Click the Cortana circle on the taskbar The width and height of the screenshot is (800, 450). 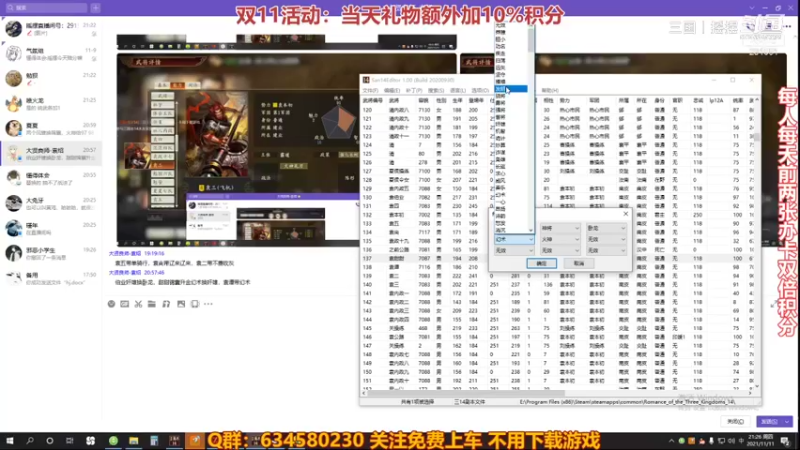[x=49, y=440]
